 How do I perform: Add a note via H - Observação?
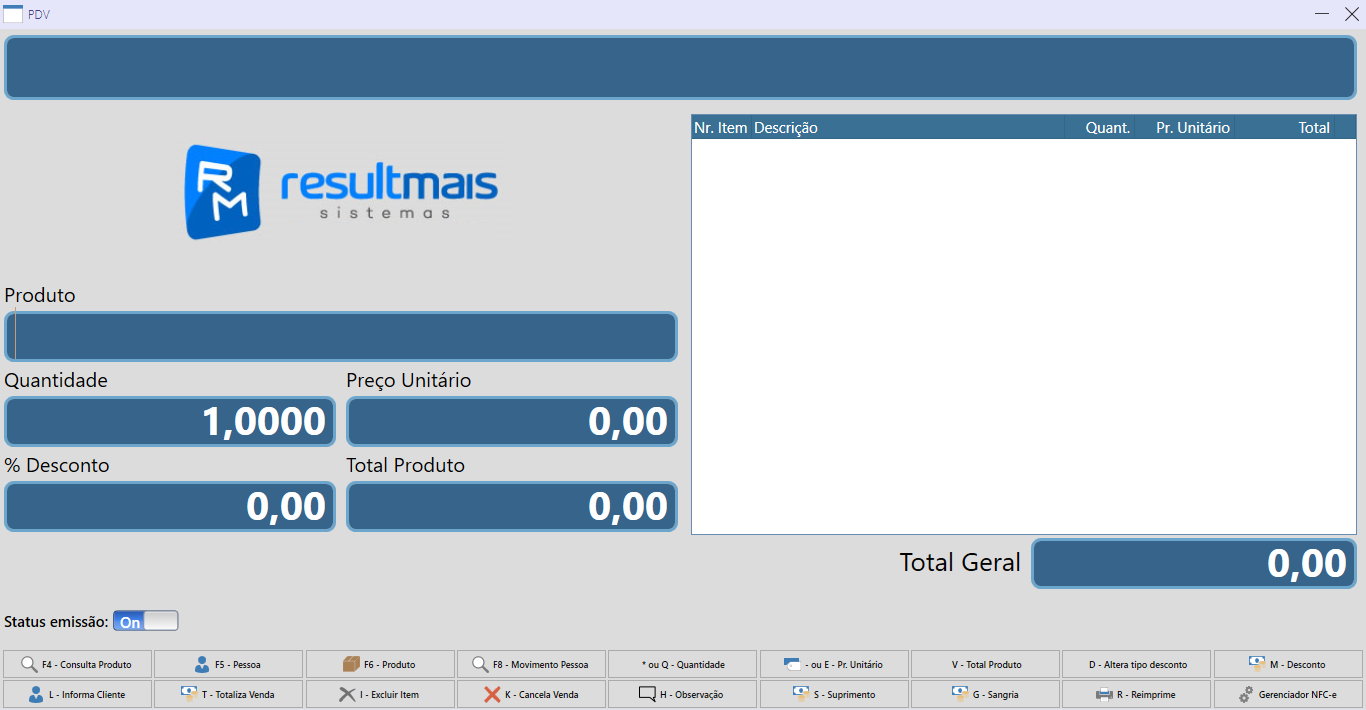pos(682,694)
